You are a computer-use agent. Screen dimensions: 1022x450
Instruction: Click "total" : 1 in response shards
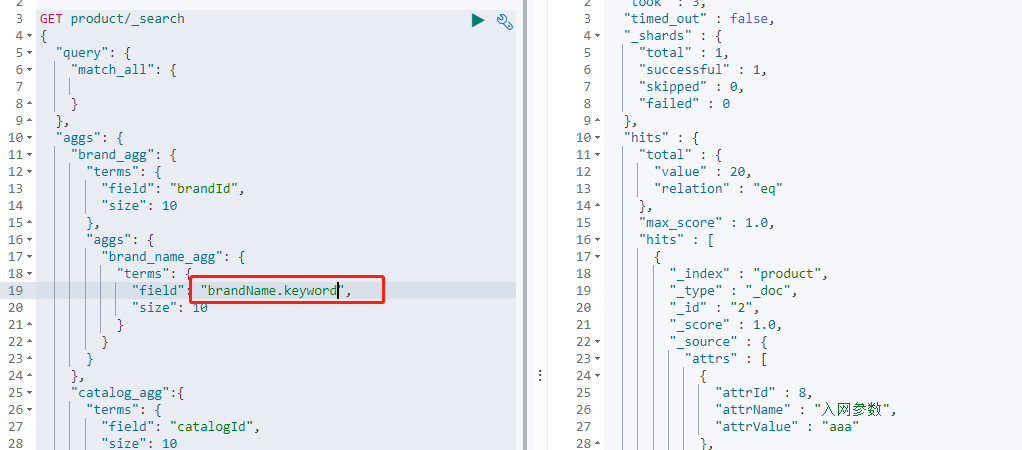(684, 53)
